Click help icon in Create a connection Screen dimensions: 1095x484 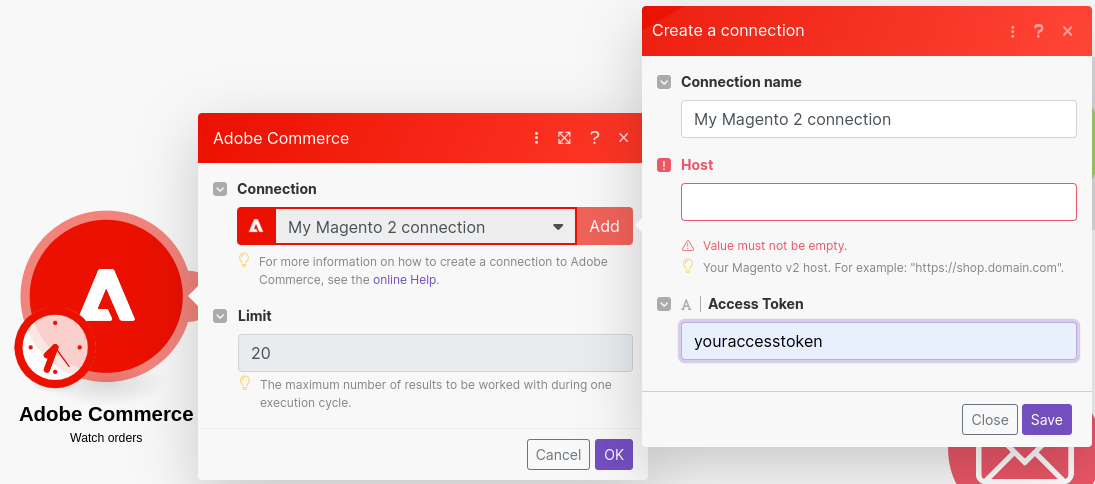point(1039,31)
